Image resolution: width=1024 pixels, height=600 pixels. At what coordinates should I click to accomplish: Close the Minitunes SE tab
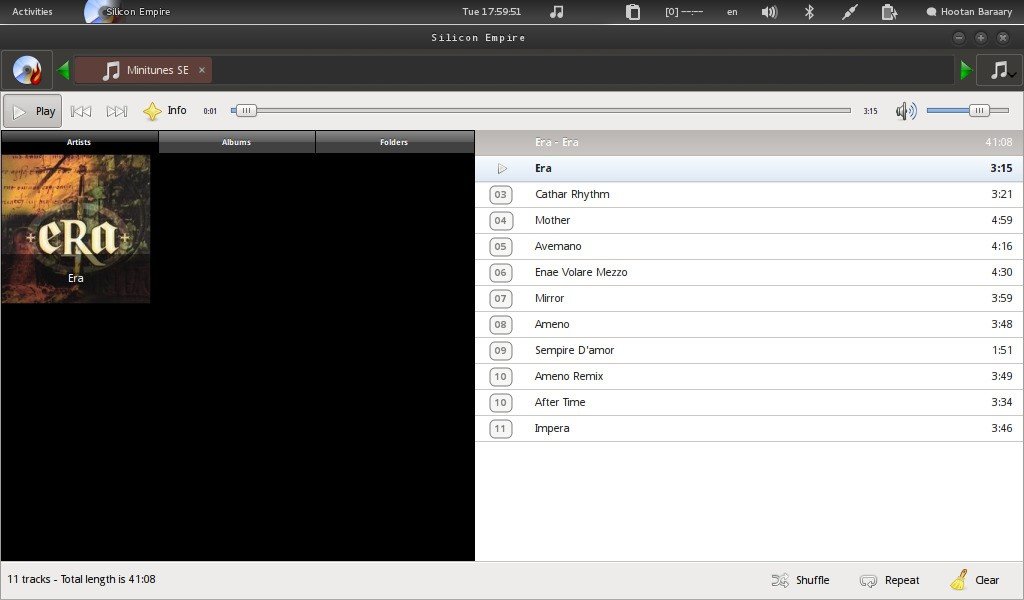(x=202, y=70)
